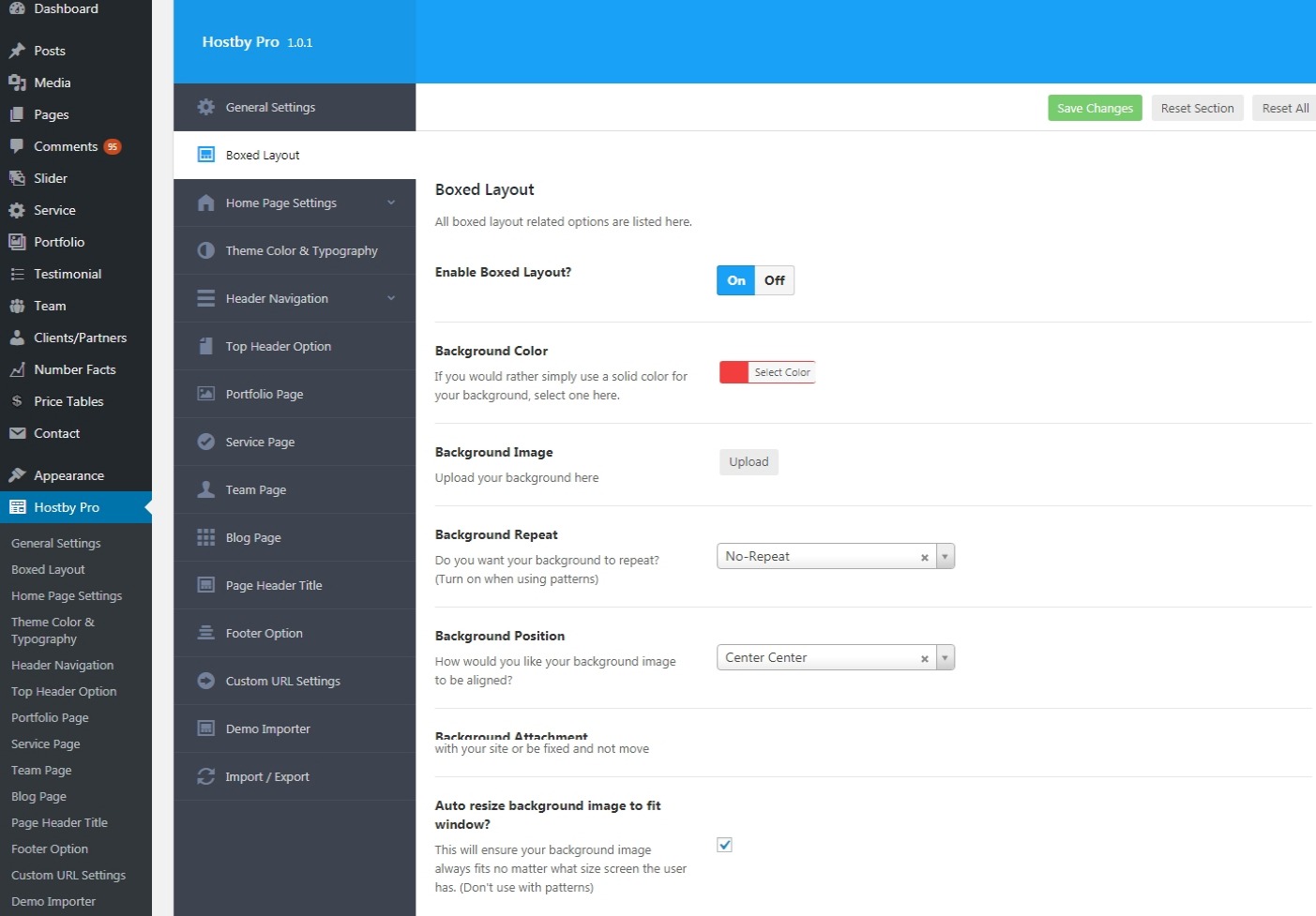Click the Footer Option icon

[x=206, y=633]
